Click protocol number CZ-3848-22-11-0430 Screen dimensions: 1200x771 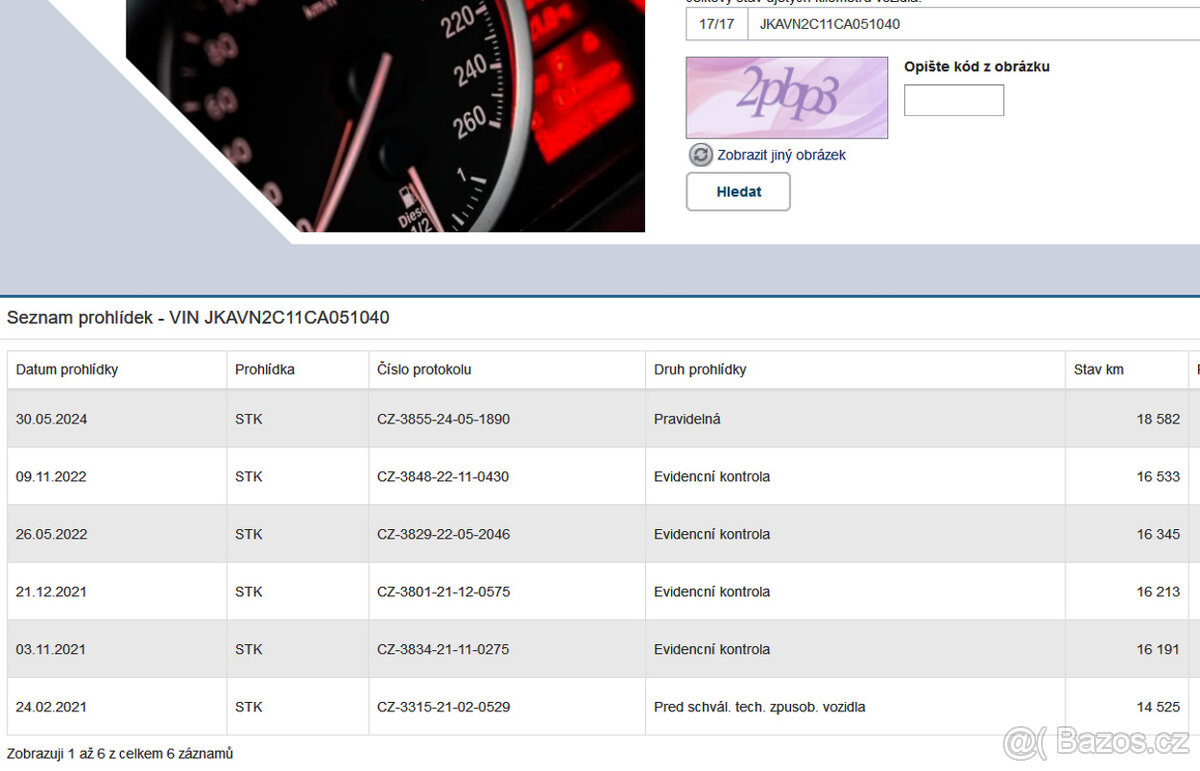tap(443, 477)
